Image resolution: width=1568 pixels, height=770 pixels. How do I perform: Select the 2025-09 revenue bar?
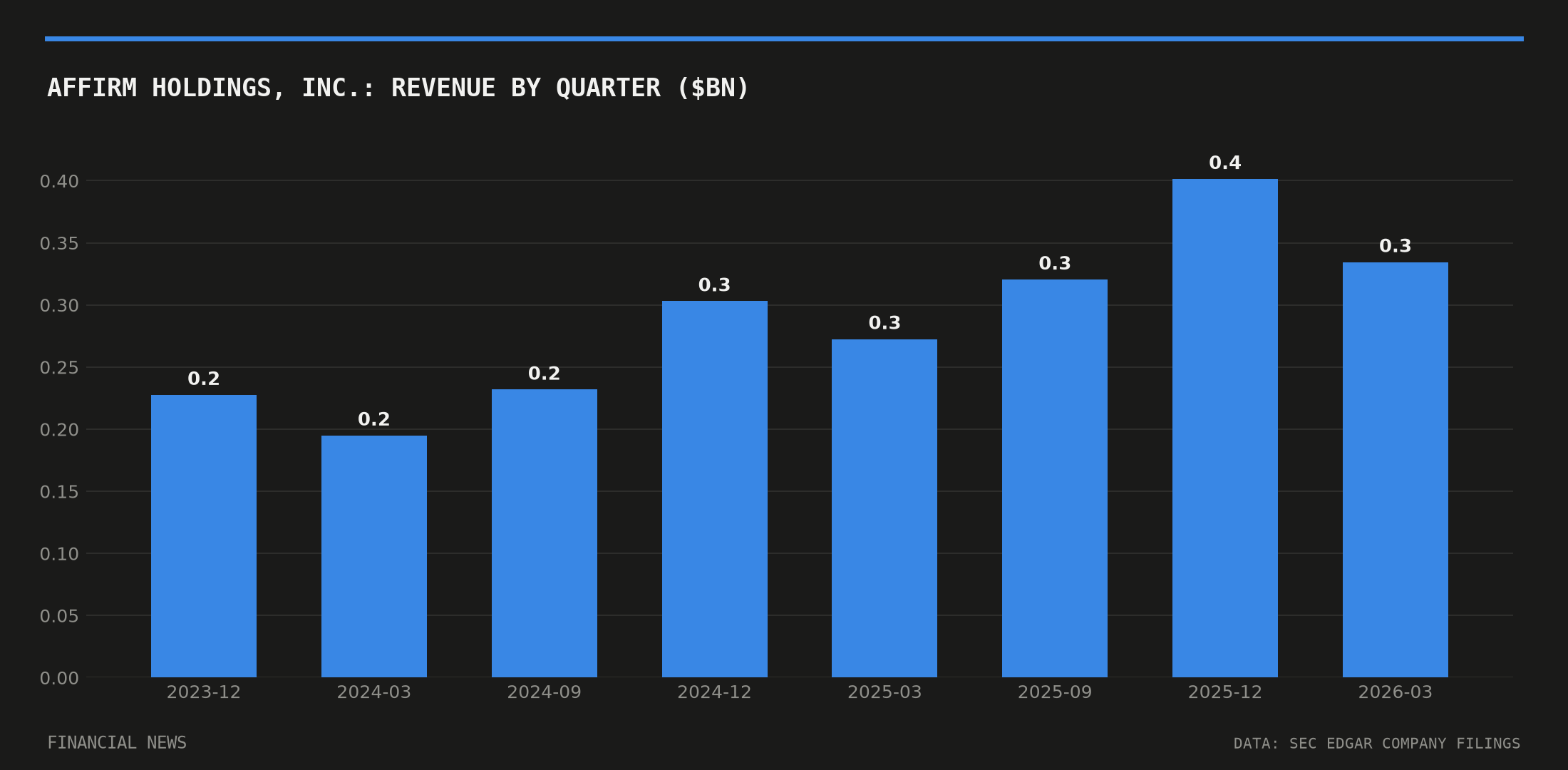1055,478
